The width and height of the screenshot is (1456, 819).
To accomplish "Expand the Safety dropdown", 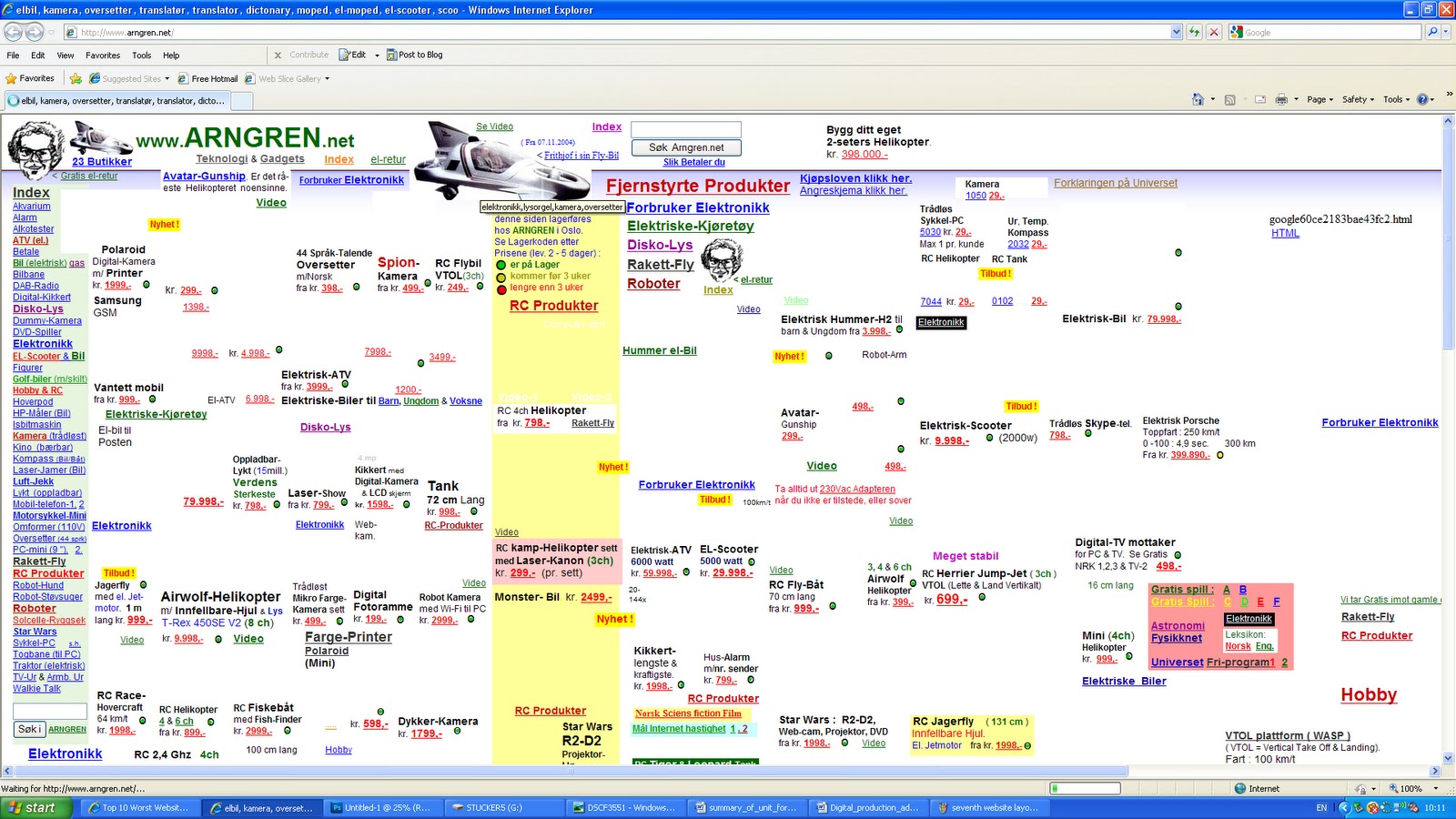I will click(1358, 98).
